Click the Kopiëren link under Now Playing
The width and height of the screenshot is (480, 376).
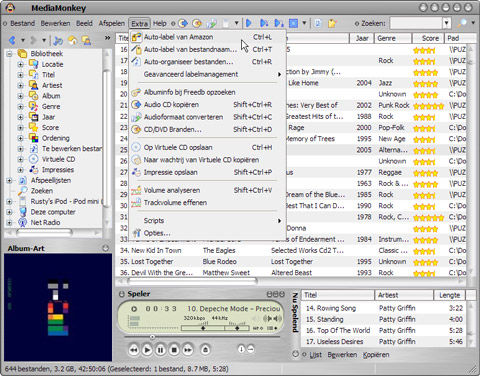[376, 355]
